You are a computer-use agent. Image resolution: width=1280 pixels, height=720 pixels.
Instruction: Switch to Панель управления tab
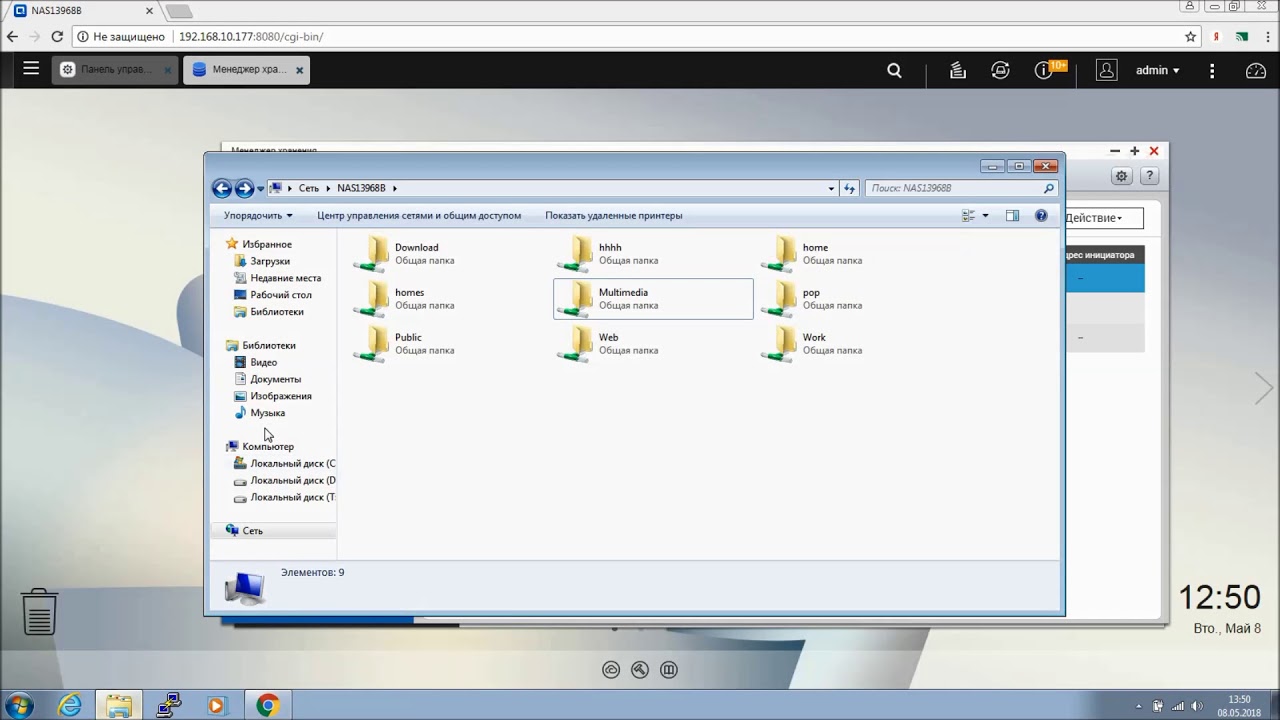(116, 70)
